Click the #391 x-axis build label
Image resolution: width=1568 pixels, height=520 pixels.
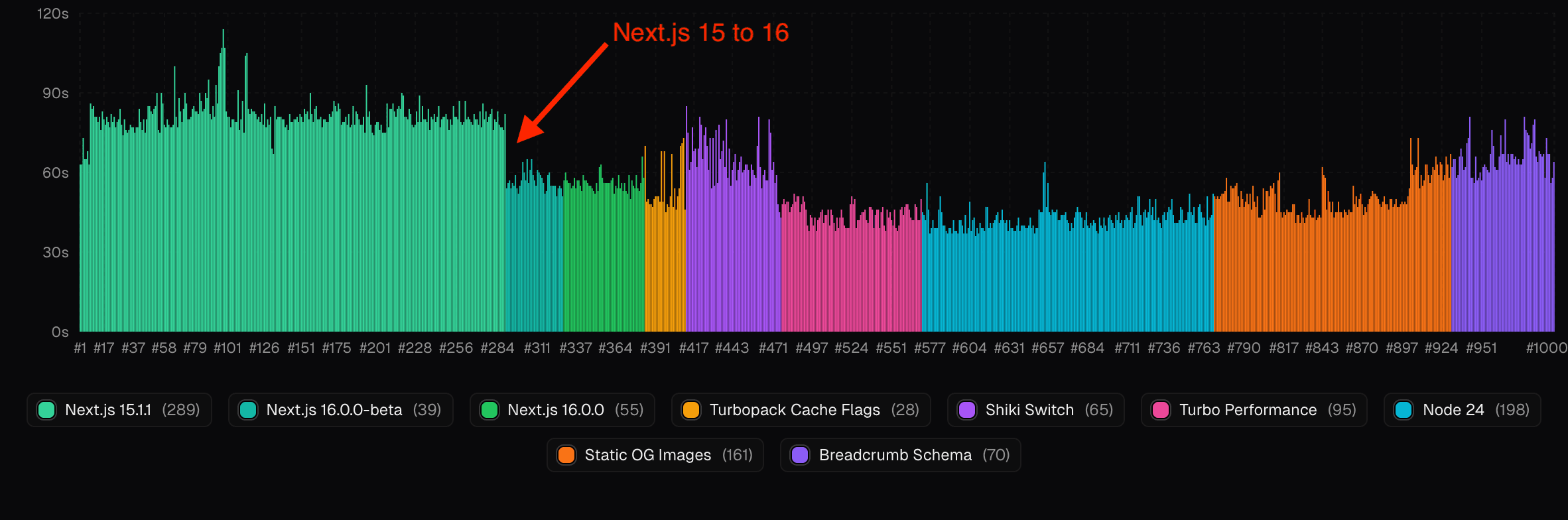655,348
